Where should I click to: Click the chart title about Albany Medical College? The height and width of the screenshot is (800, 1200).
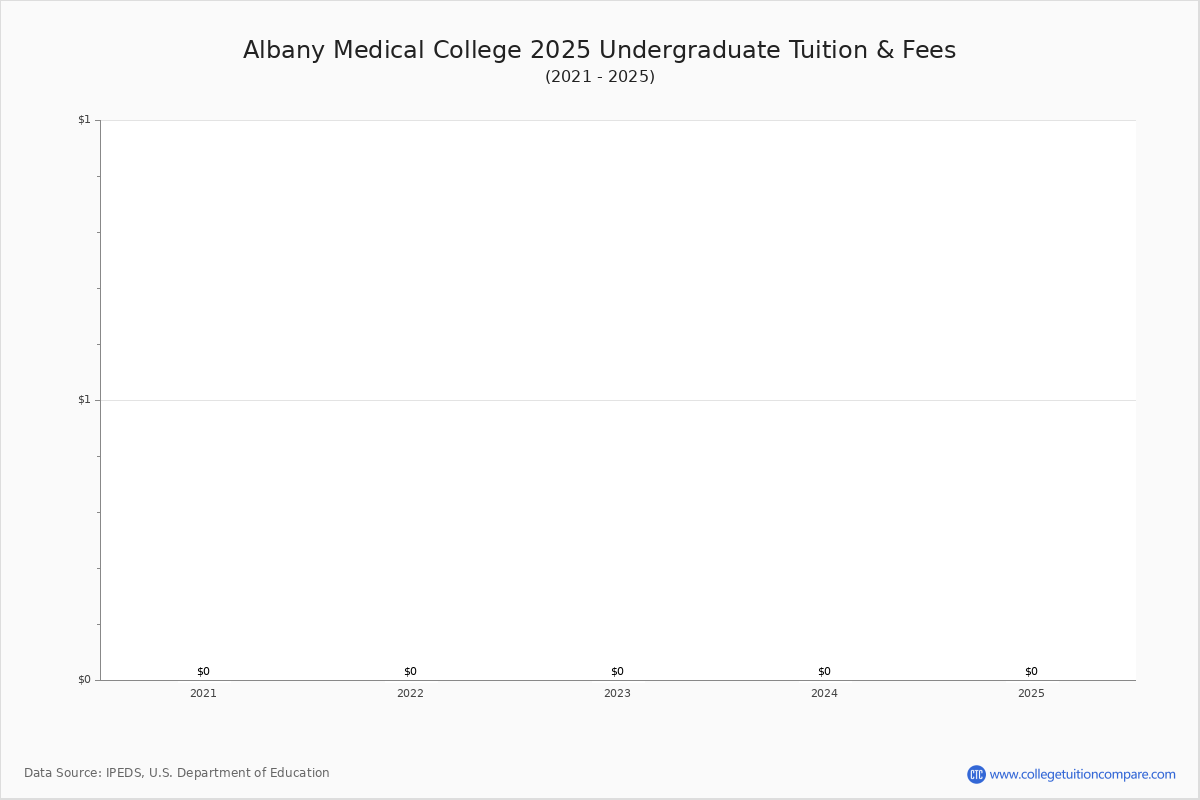click(x=599, y=50)
